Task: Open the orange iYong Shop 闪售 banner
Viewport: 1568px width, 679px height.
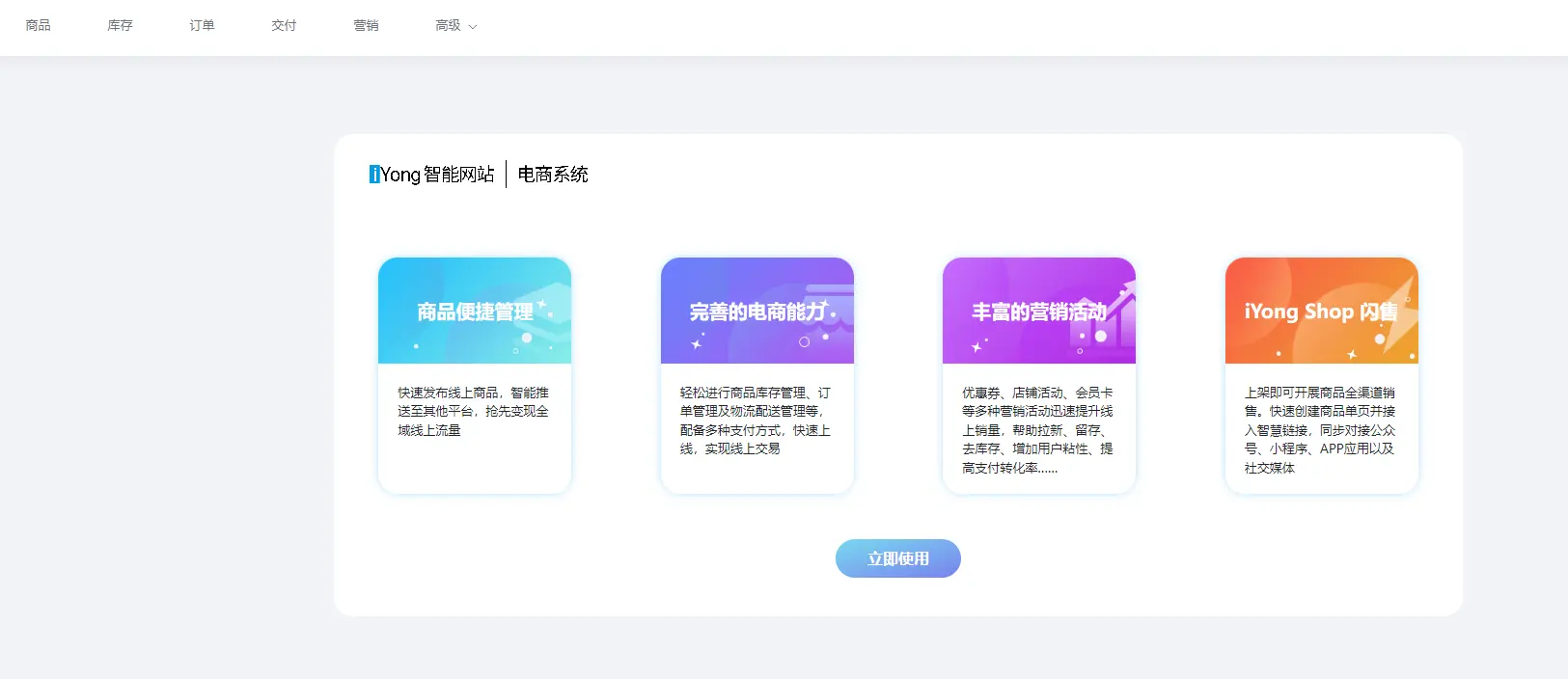Action: (1321, 311)
